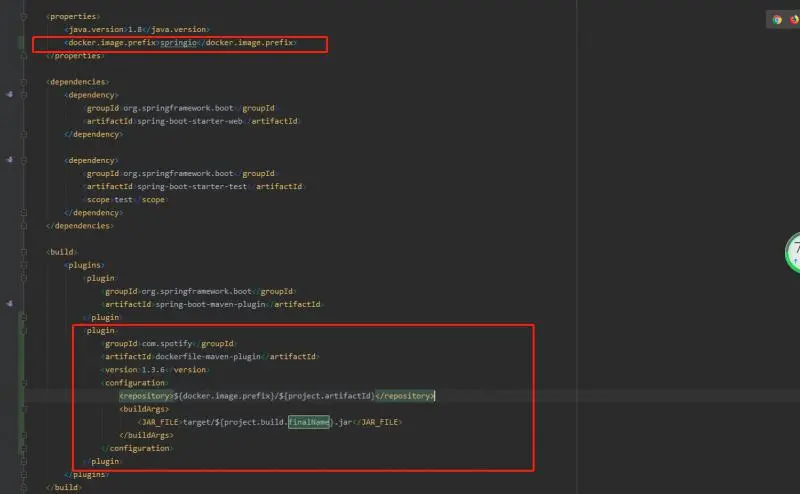Click ${docker.image.prefix} in repository line

pos(224,396)
